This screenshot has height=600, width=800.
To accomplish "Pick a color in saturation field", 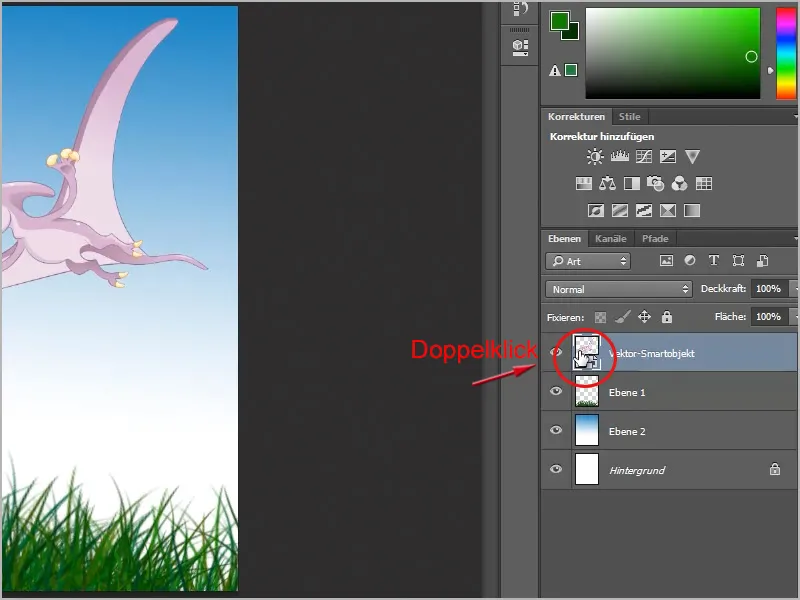I will click(672, 53).
